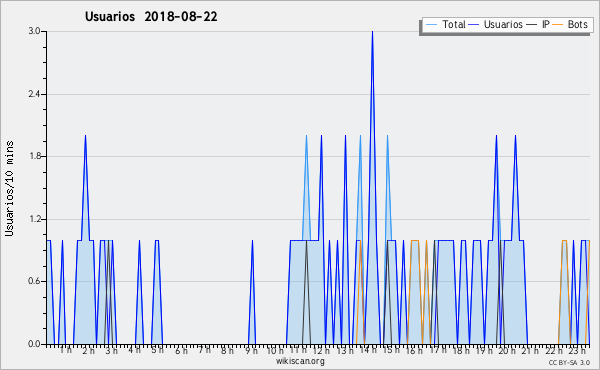The height and width of the screenshot is (370, 600).
Task: Click the orange Bots legend line
Action: coord(558,25)
